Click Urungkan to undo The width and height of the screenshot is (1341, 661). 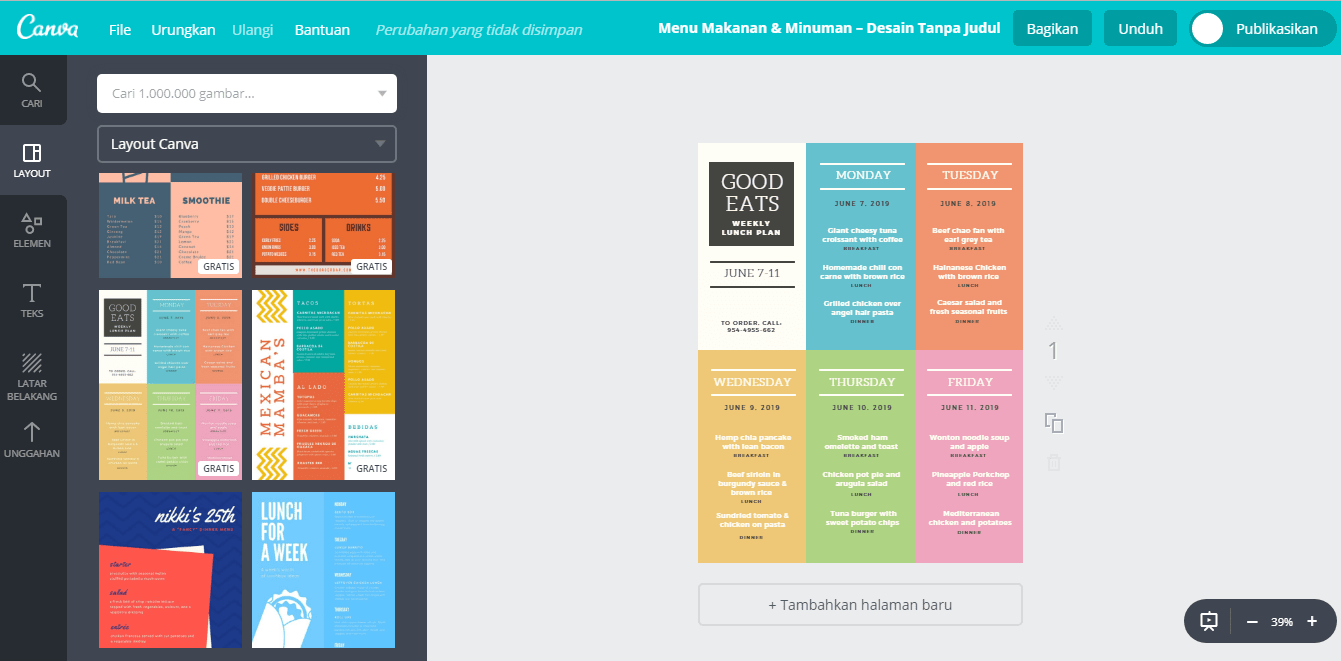click(183, 29)
